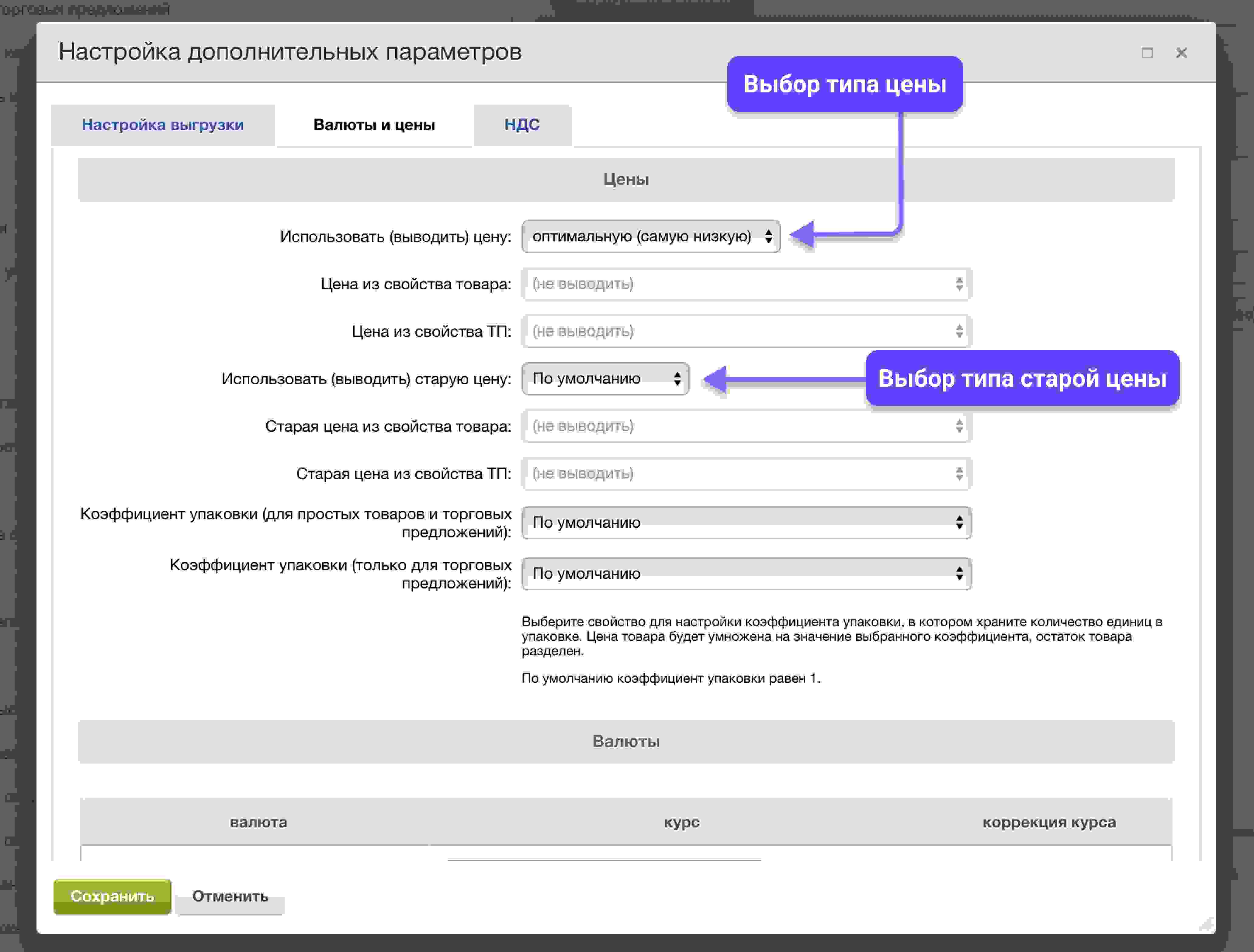Maximize the dialog with the square icon
Screen dimensions: 1254x952
(1147, 53)
